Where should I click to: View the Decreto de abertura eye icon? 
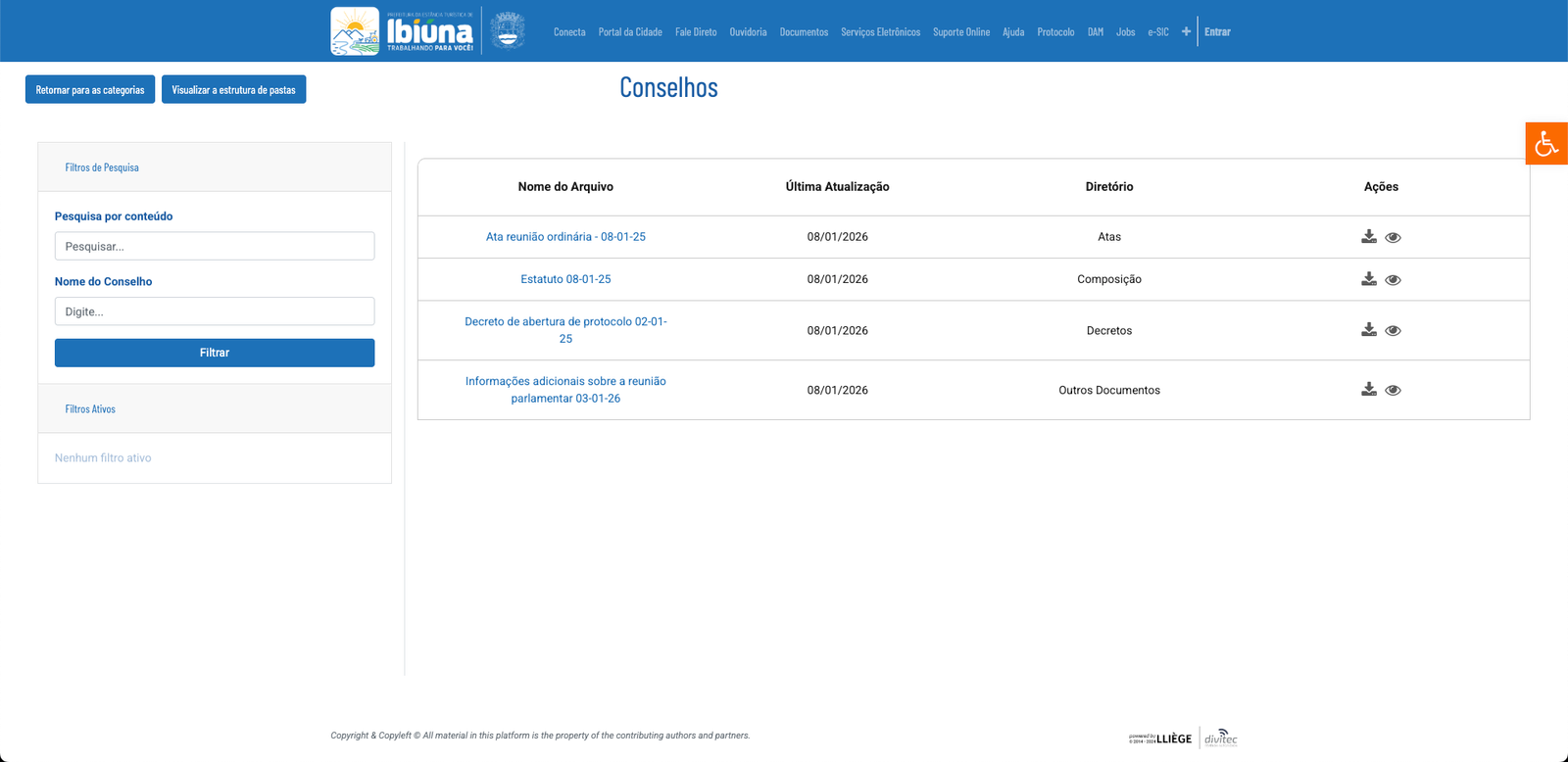[1393, 331]
